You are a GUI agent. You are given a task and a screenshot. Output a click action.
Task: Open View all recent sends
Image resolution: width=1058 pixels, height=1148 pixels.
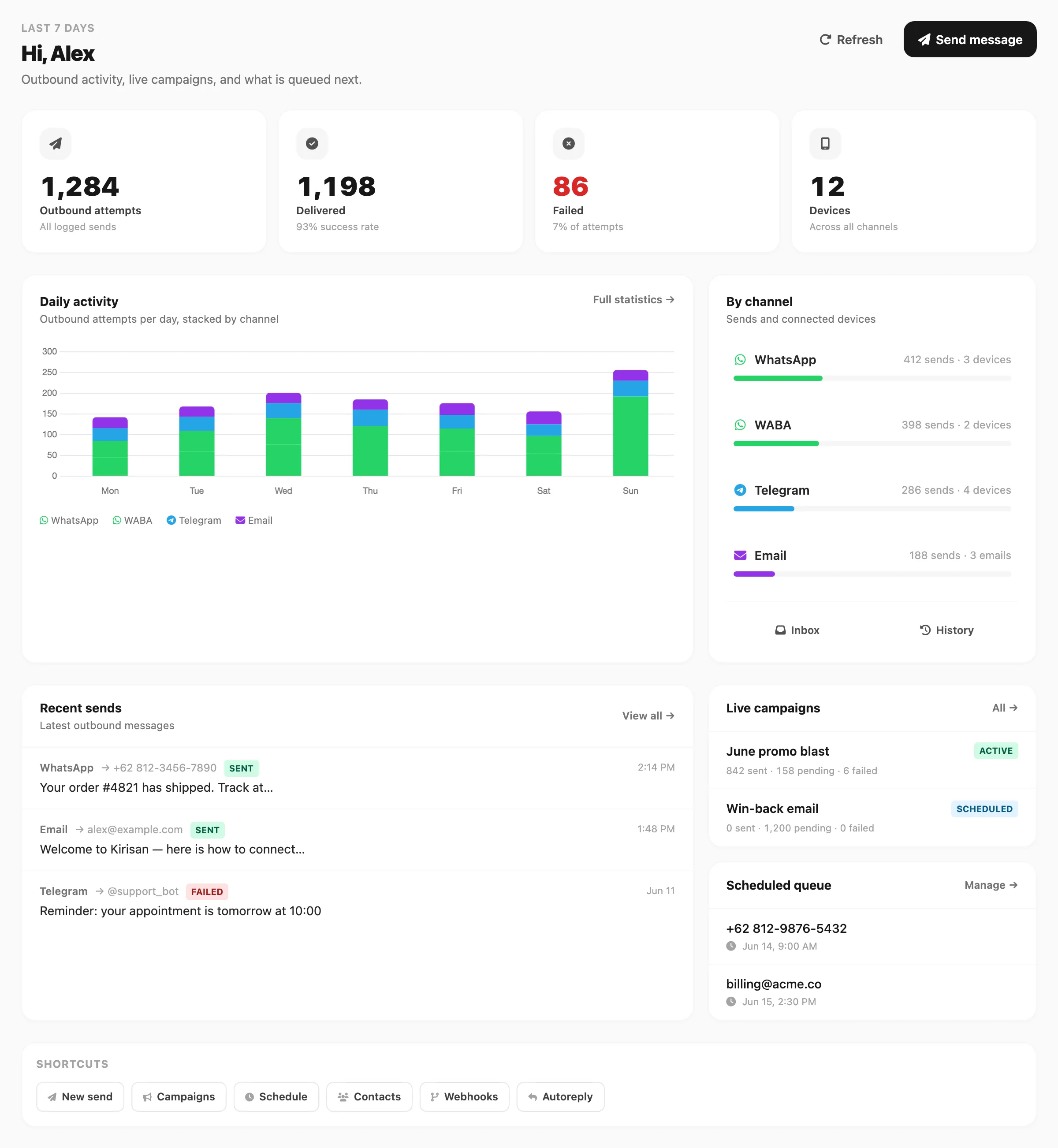(648, 716)
